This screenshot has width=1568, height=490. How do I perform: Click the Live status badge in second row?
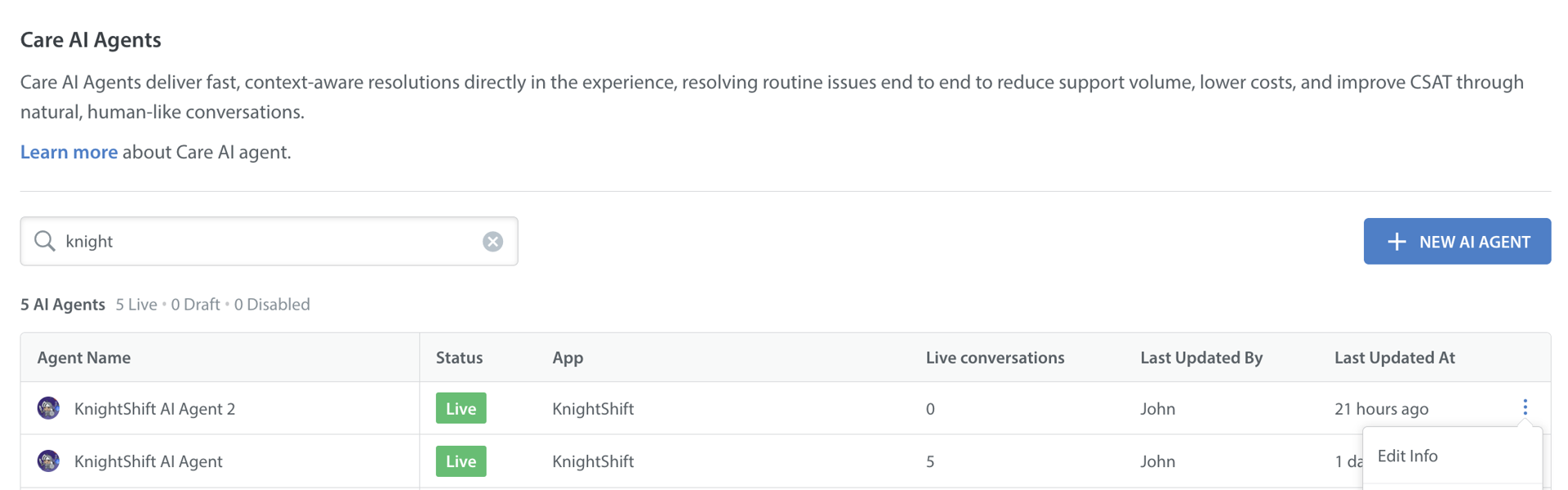pos(461,461)
